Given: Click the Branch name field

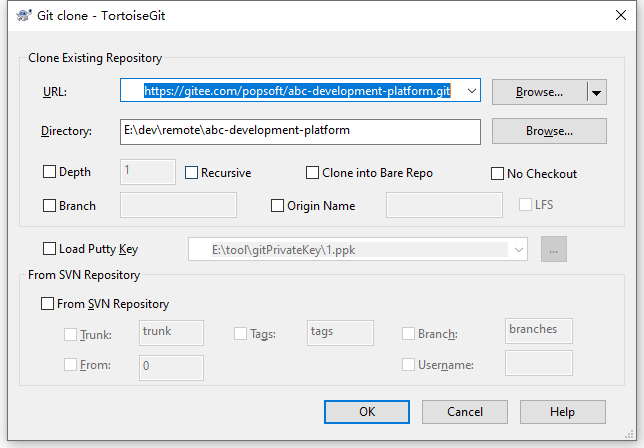Looking at the screenshot, I should pyautogui.click(x=178, y=205).
